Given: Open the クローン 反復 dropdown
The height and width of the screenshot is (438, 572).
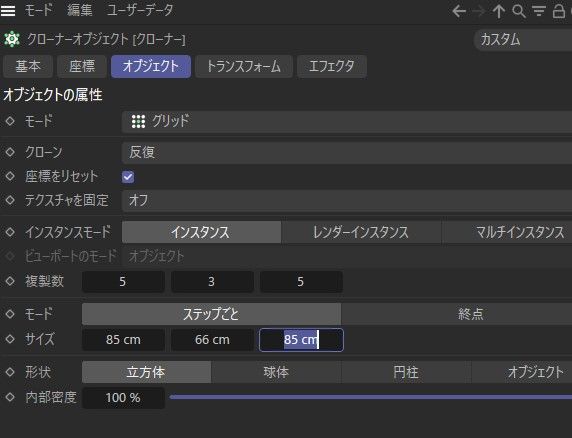Looking at the screenshot, I should [347, 152].
